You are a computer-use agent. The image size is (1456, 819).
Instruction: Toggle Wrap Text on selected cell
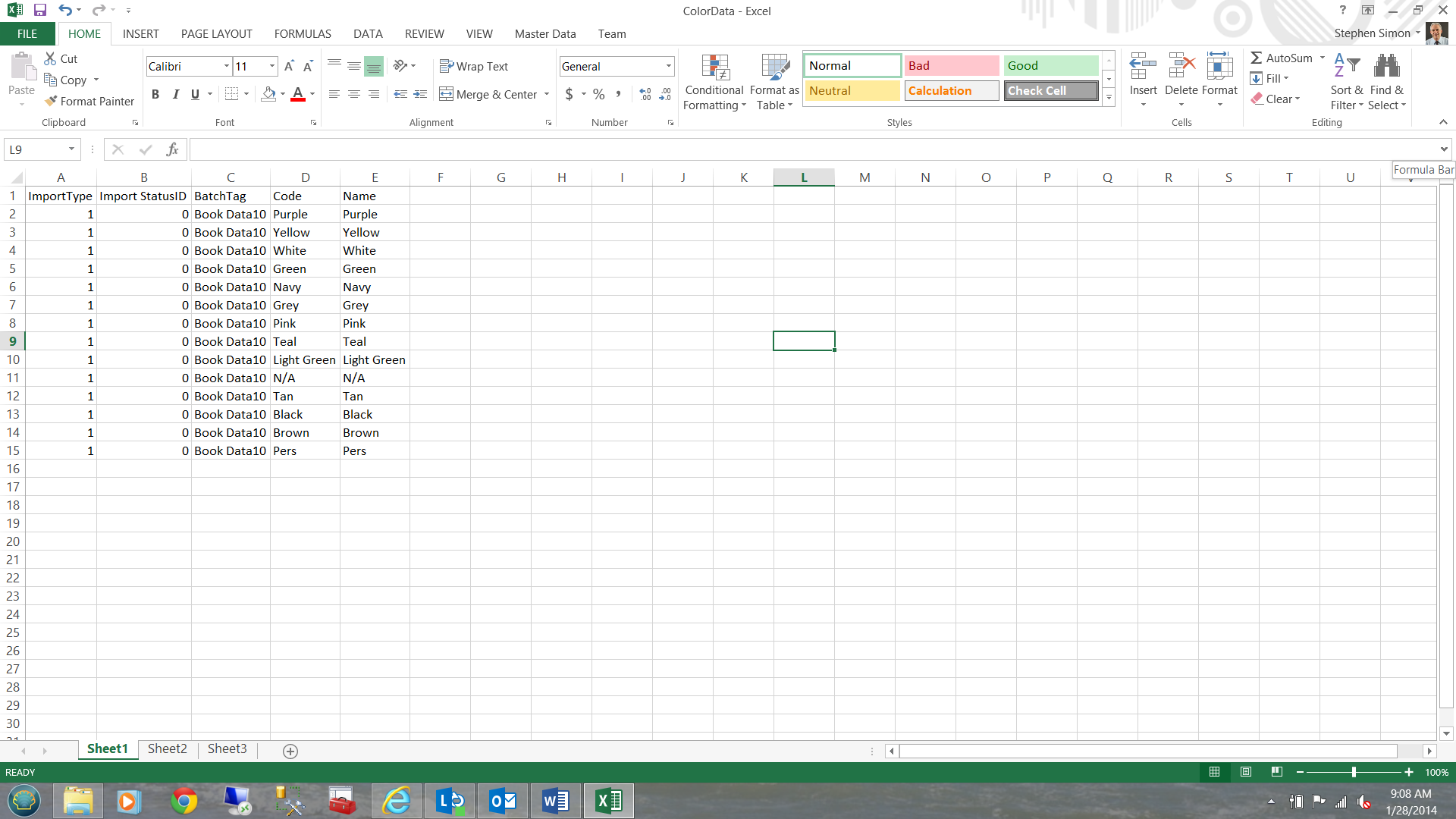click(474, 67)
